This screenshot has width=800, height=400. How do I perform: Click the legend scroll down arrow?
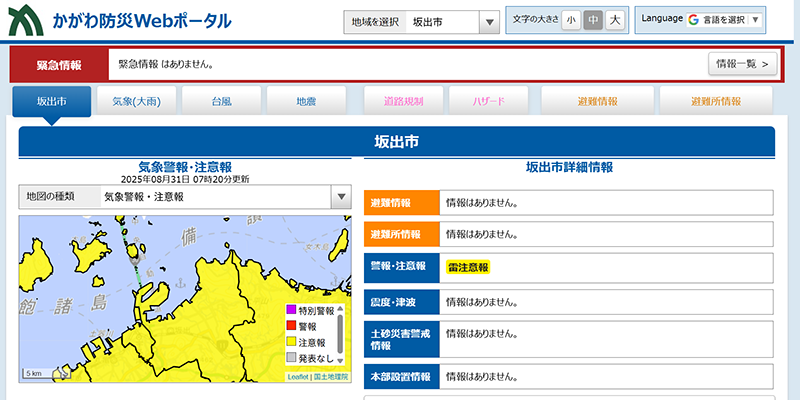click(340, 361)
